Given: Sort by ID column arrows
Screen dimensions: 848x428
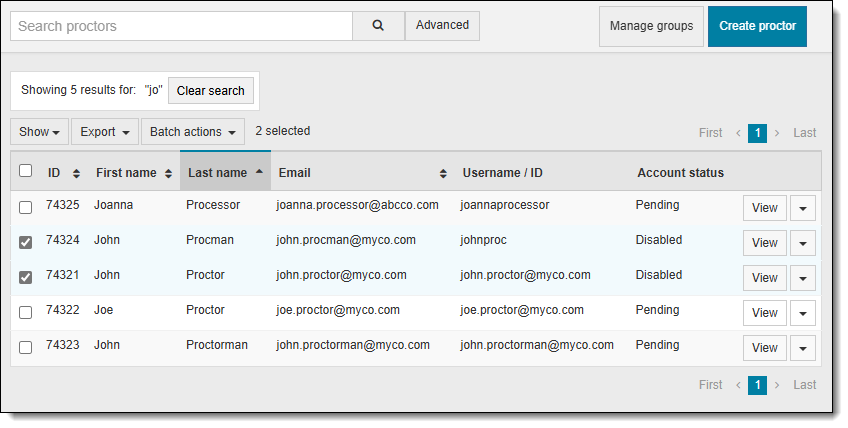Looking at the screenshot, I should coord(76,174).
